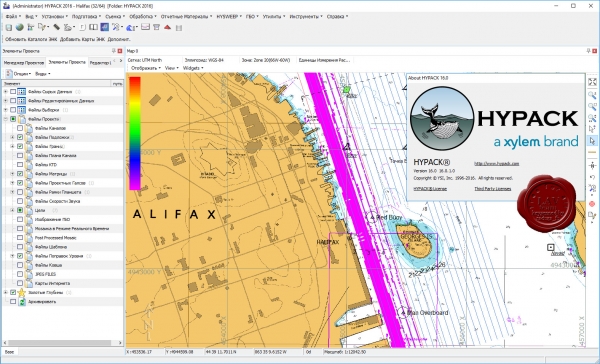Viewport: 600px width, 364px height.
Task: Expand the Файлы Редактированных Данных node
Action: tap(6, 101)
